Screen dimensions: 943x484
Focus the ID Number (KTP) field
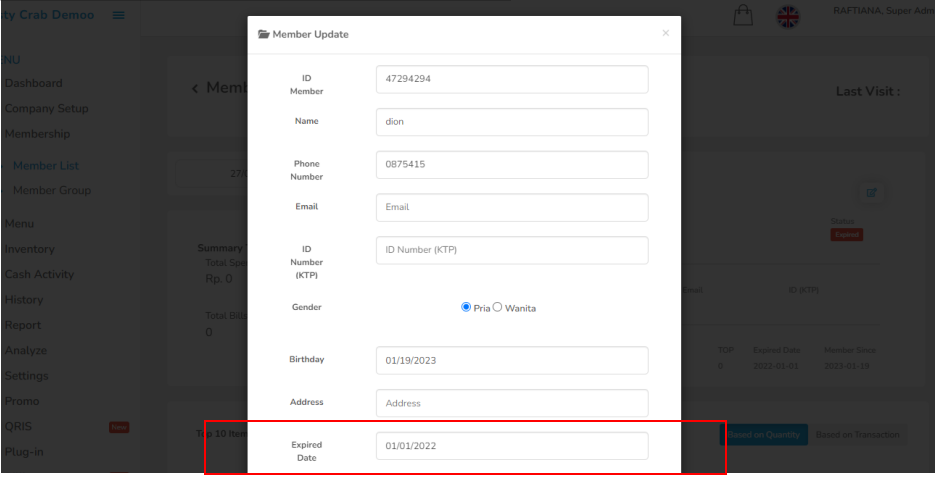(512, 250)
